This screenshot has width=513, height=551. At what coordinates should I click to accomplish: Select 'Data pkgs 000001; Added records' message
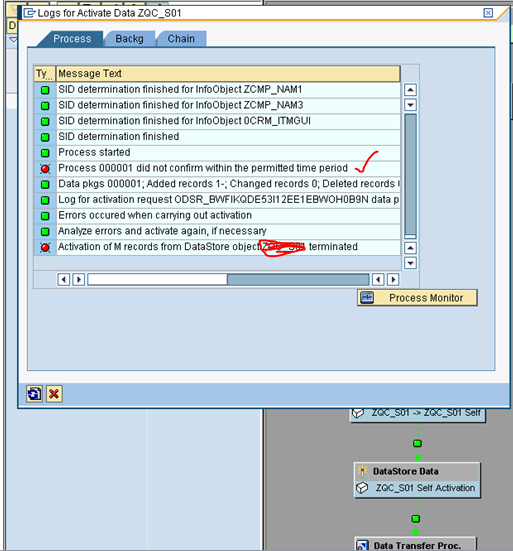tap(228, 184)
